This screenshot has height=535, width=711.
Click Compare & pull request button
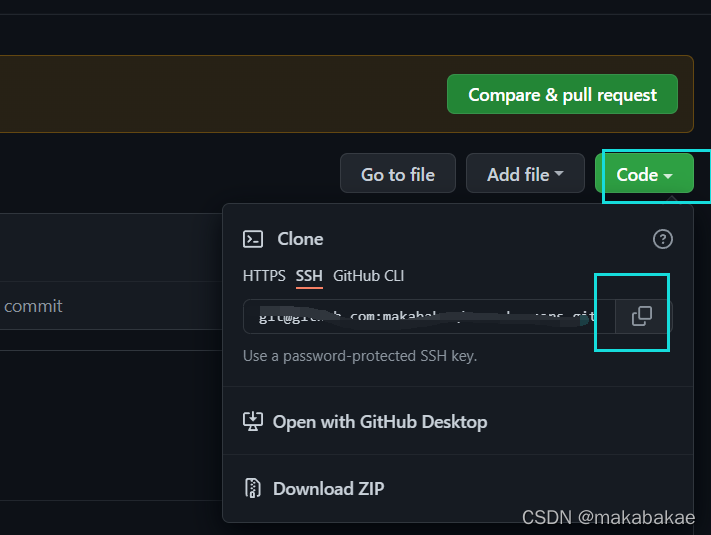click(x=562, y=94)
